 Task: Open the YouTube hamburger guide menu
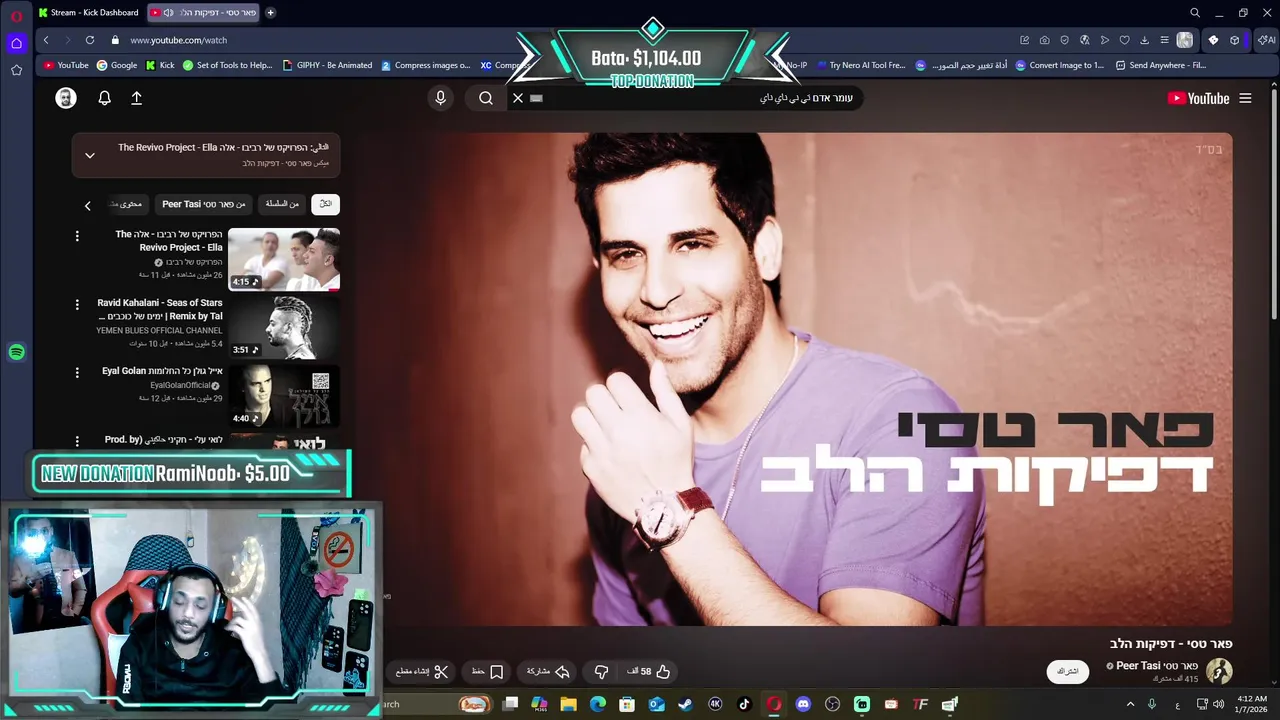pyautogui.click(x=1245, y=98)
